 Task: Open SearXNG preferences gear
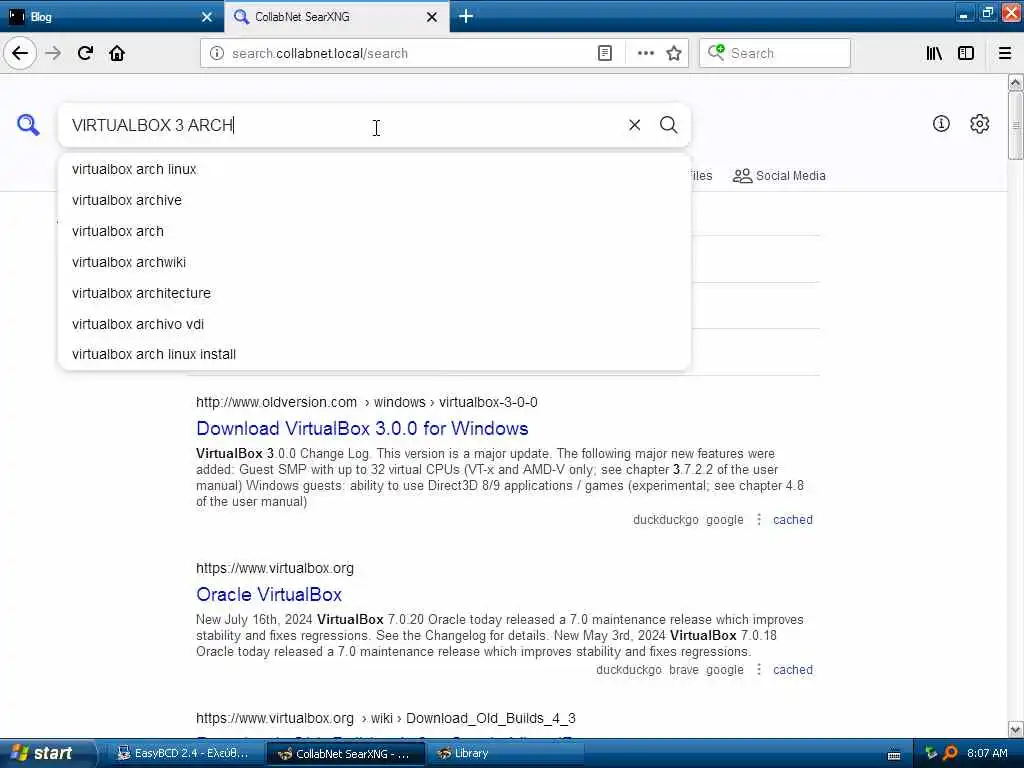[x=979, y=123]
